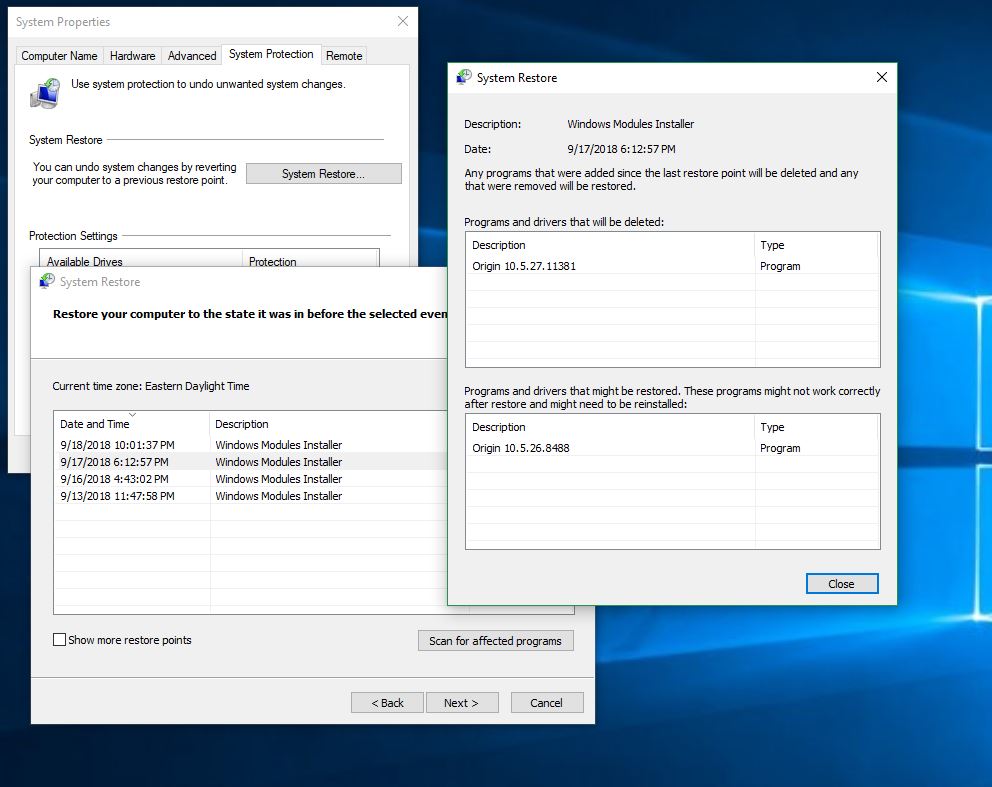Close the affected programs dialog with X
The width and height of the screenshot is (992, 787).
(881, 78)
